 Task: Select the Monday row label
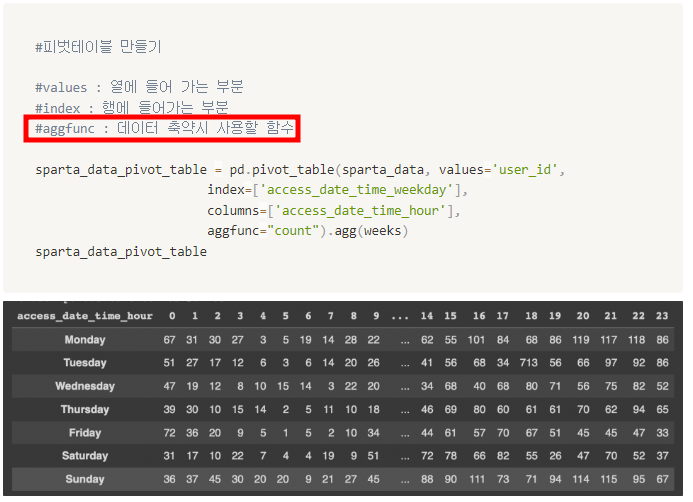(85, 339)
